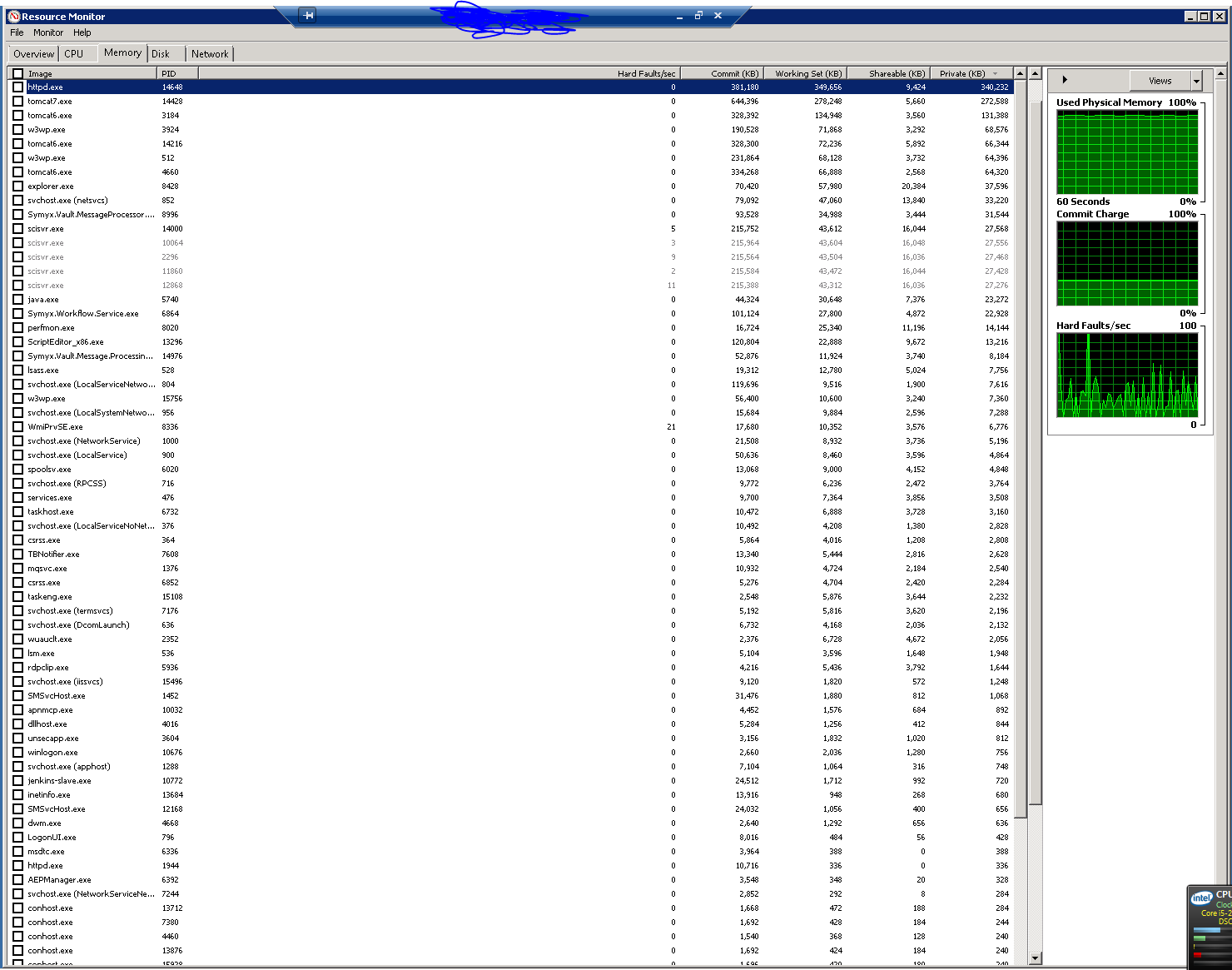The image size is (1232, 970).
Task: Select the unsecapp.exe process name
Action: (x=53, y=738)
